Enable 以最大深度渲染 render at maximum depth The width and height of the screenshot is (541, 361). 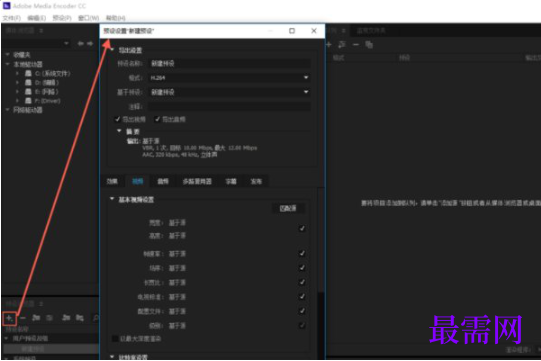(116, 339)
